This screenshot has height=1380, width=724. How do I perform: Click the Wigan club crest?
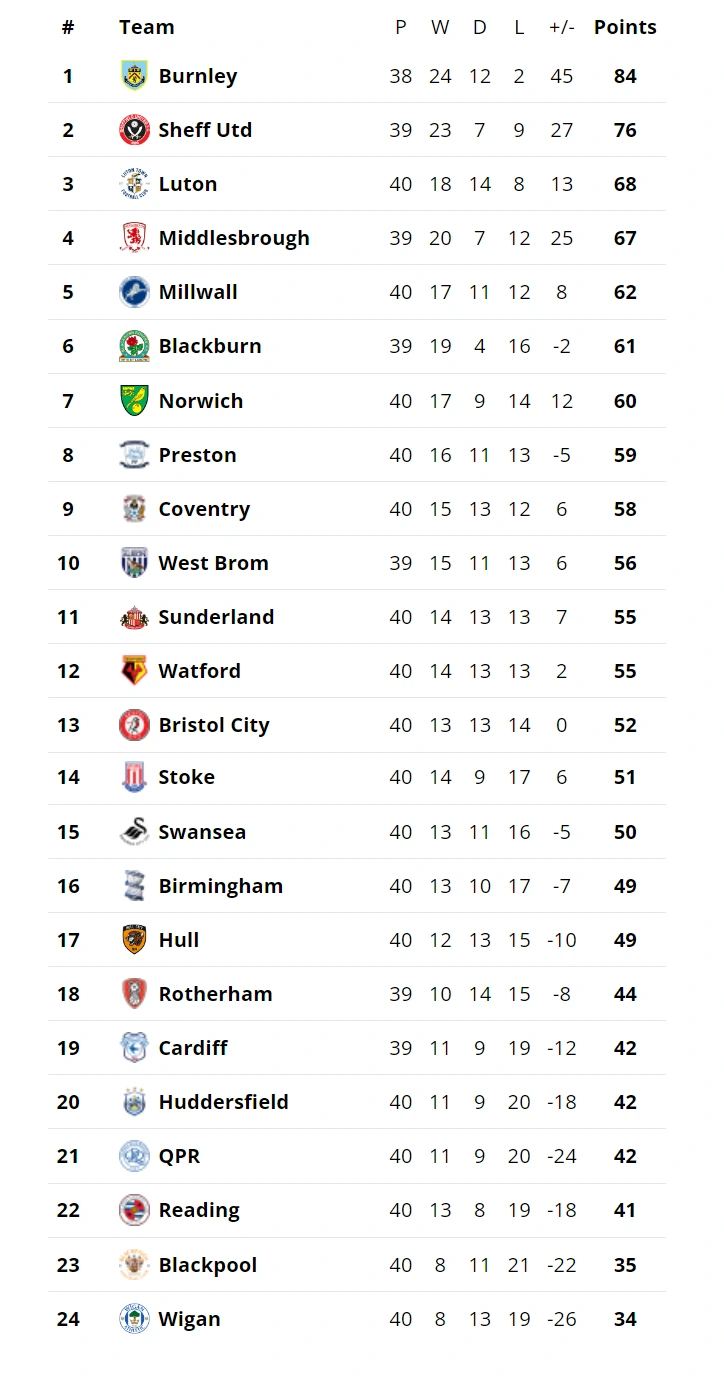(134, 1319)
